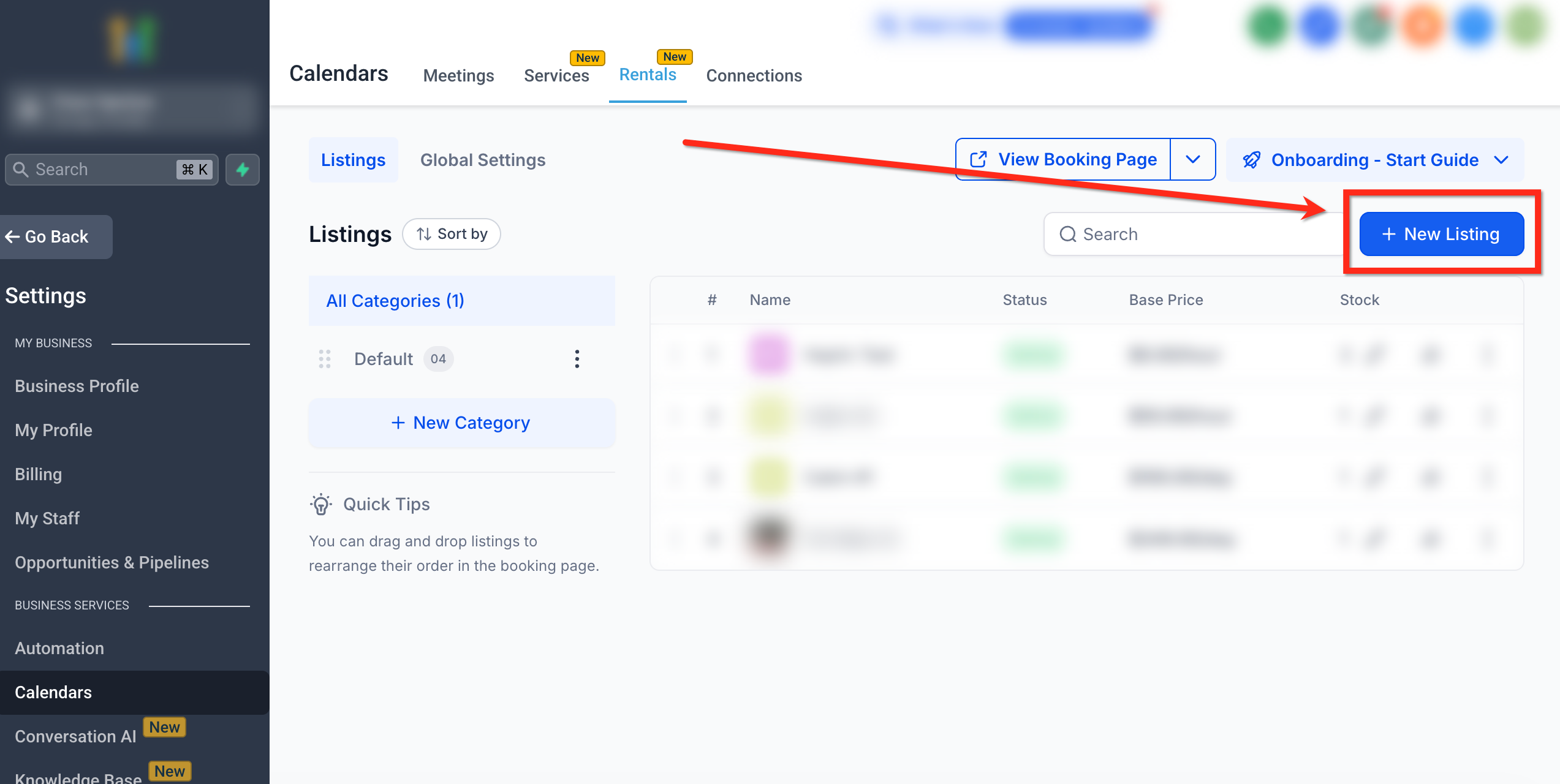Click the drag handle next to Default

tap(325, 359)
